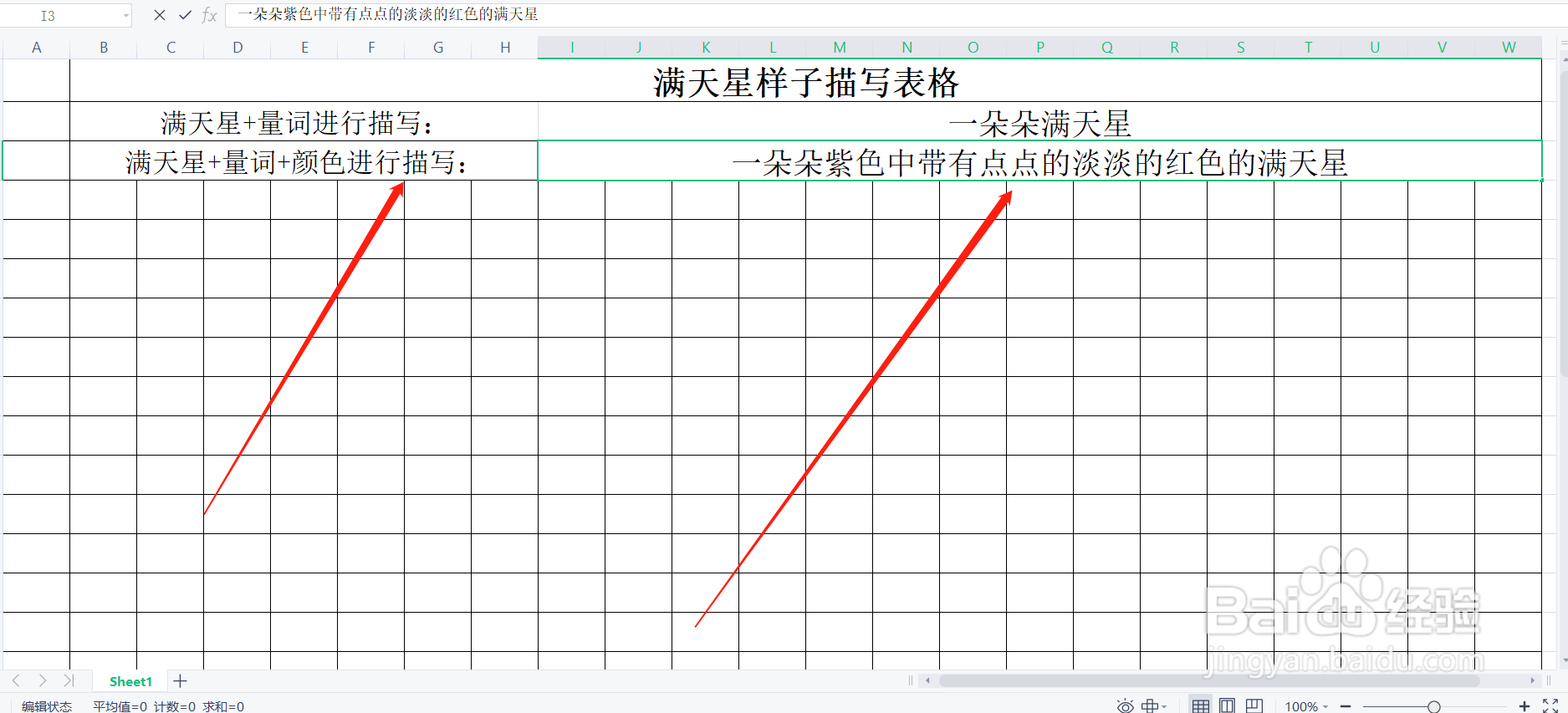
Task: Click status bar 平均值=0 entry
Action: coord(120,706)
